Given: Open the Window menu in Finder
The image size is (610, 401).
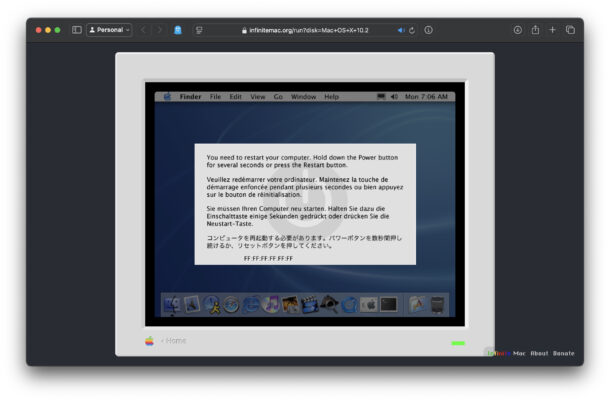Looking at the screenshot, I should coord(303,97).
